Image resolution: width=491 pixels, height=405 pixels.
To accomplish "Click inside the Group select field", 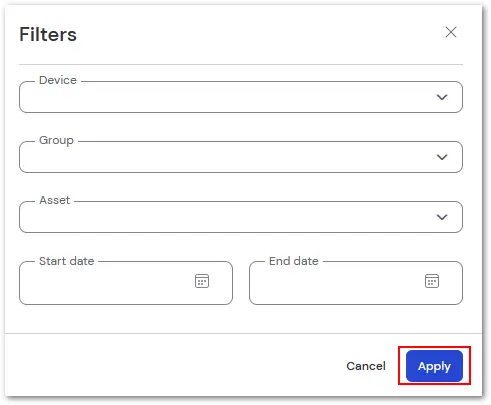I will tap(241, 157).
